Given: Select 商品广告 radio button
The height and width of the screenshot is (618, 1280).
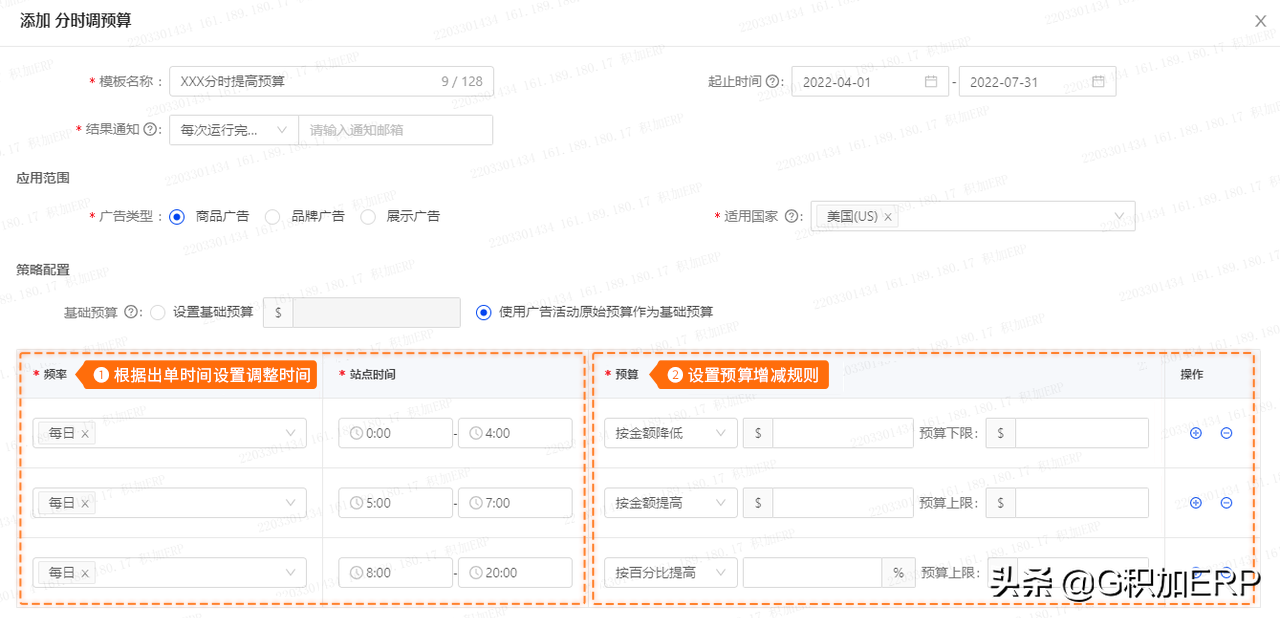Looking at the screenshot, I should (x=177, y=216).
